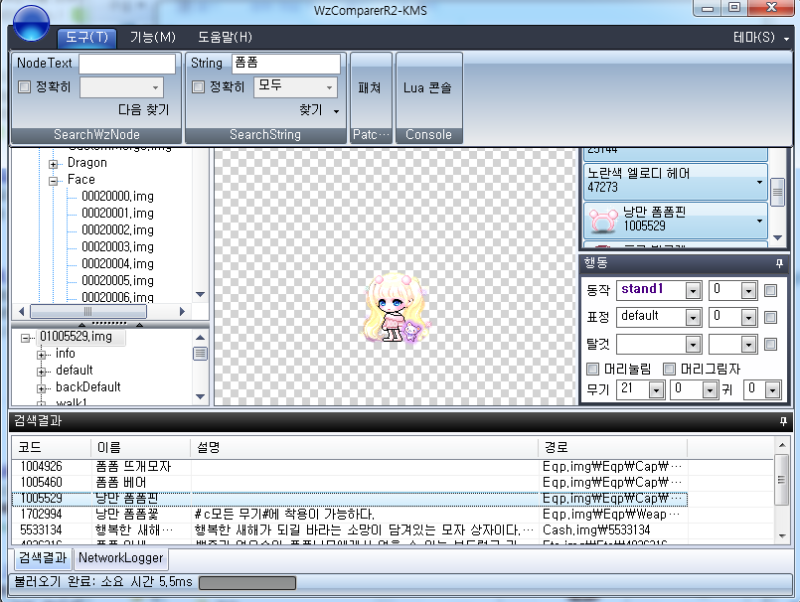The height and width of the screenshot is (602, 800).
Task: Click the 패쳐 patcher button
Action: coord(371,88)
